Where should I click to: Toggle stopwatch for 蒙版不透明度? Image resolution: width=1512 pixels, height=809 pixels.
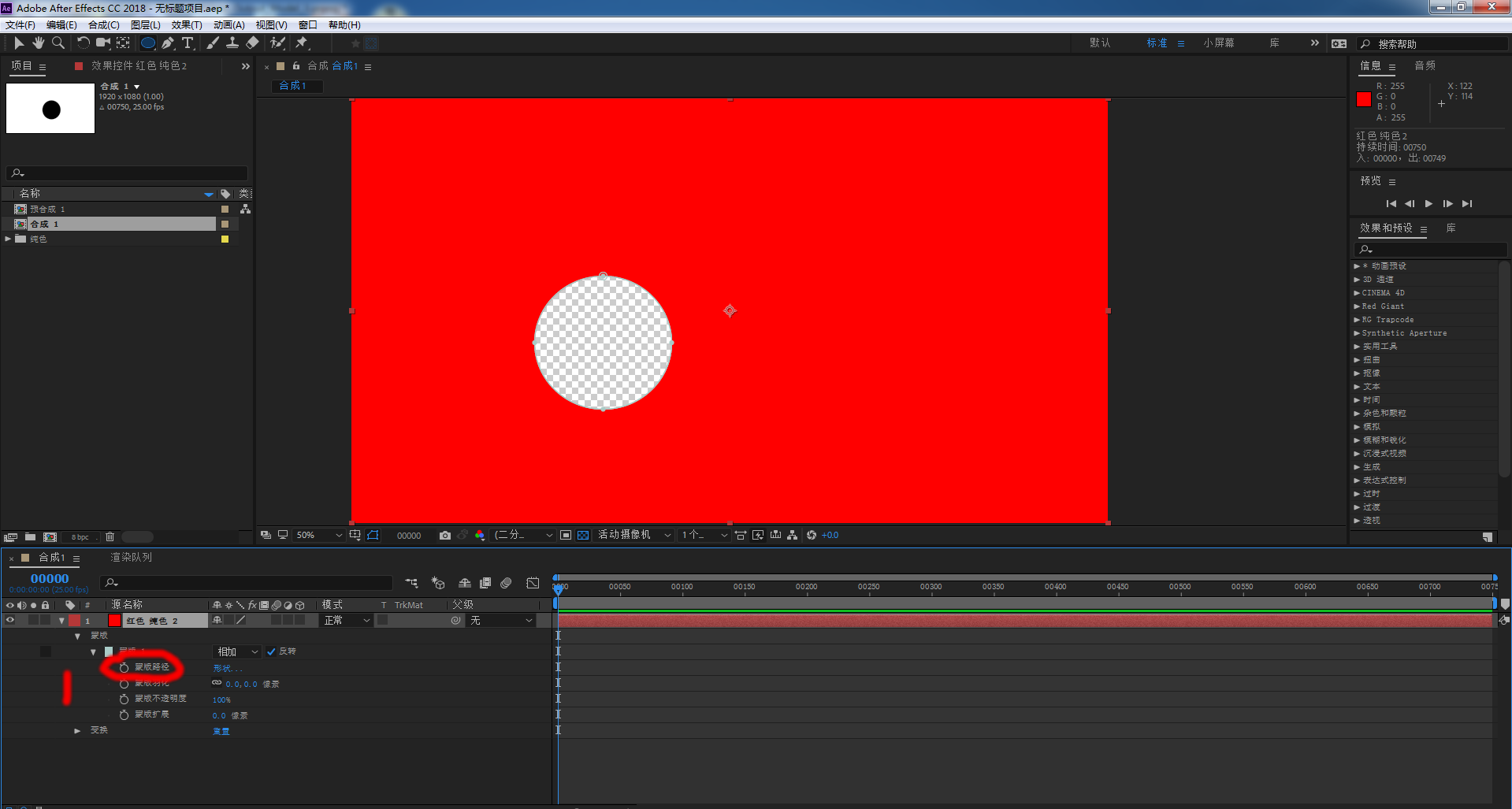click(124, 700)
